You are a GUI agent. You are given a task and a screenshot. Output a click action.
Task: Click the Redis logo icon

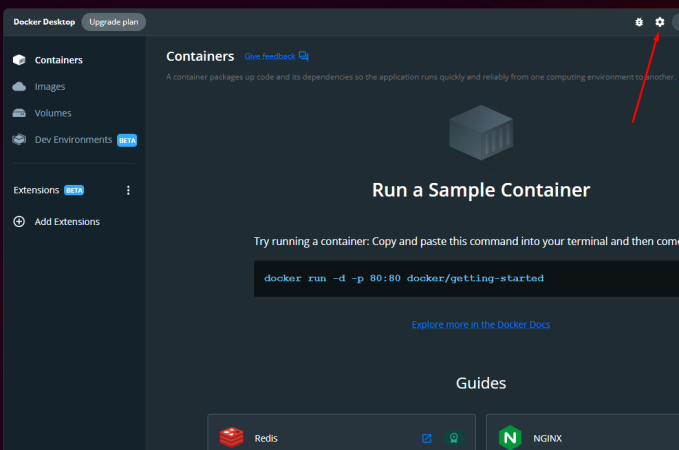coord(231,437)
